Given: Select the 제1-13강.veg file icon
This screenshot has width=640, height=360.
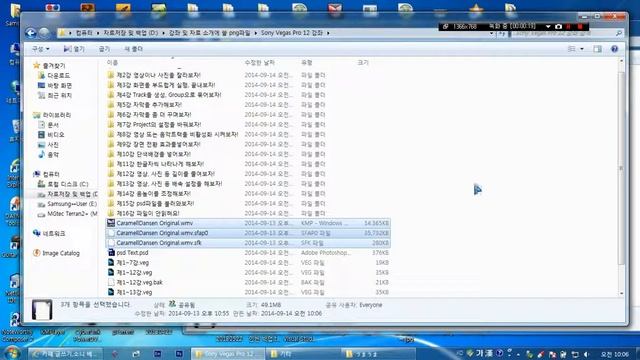Looking at the screenshot, I should coord(111,292).
